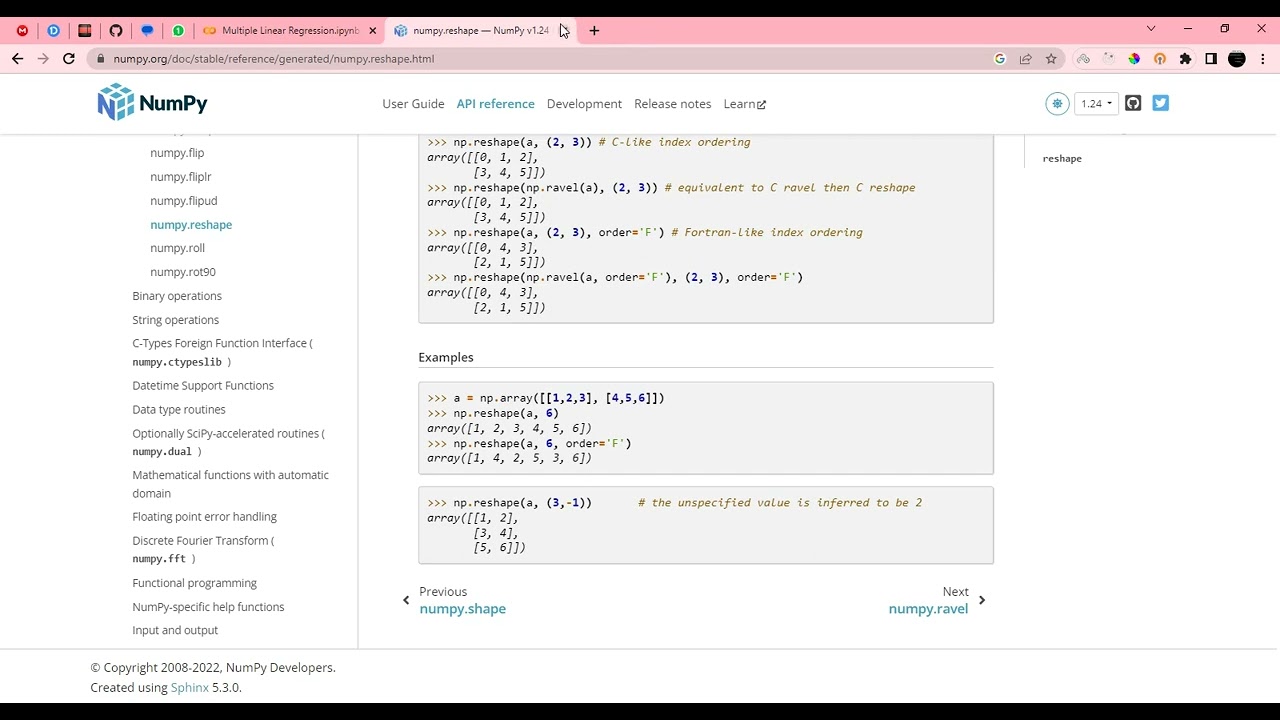Screen dimensions: 1280x720
Task: Select numpy.flip in the sidebar
Action: pos(177,153)
